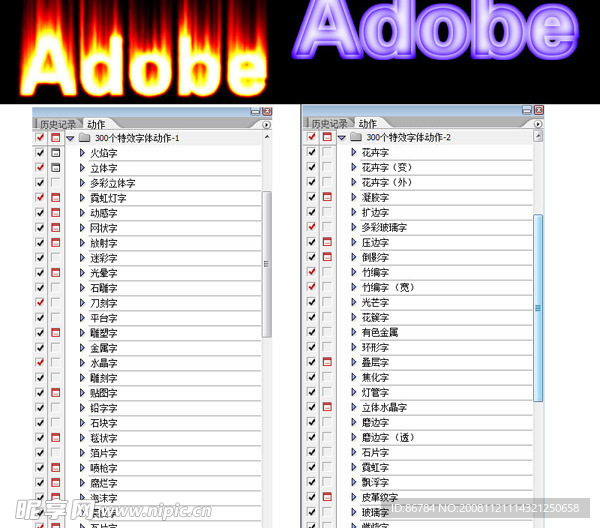This screenshot has width=600, height=528.
Task: Toggle dialog icon for 300个特效字体动作-1 set
Action: (55, 137)
